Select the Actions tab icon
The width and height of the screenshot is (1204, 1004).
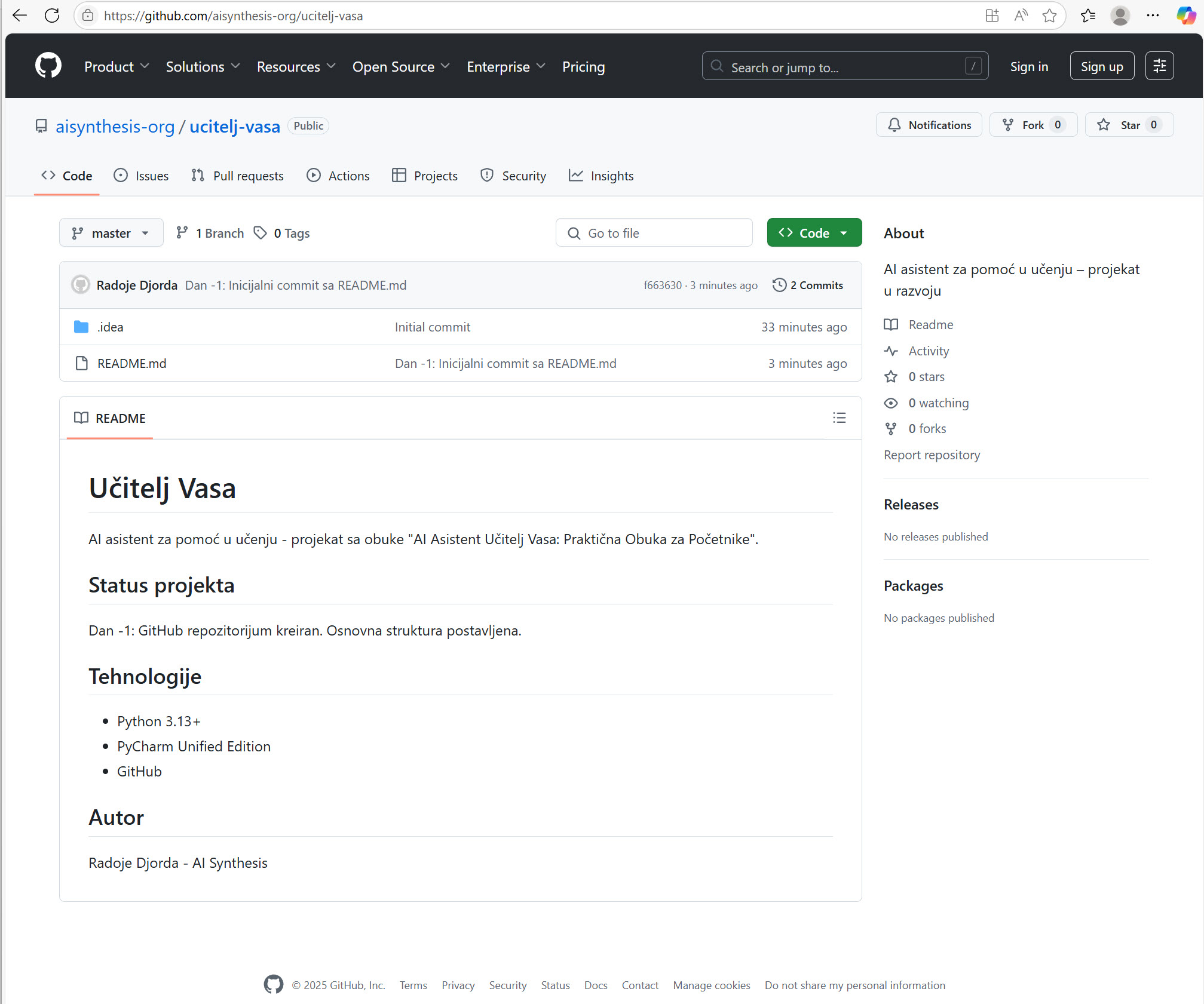click(313, 175)
